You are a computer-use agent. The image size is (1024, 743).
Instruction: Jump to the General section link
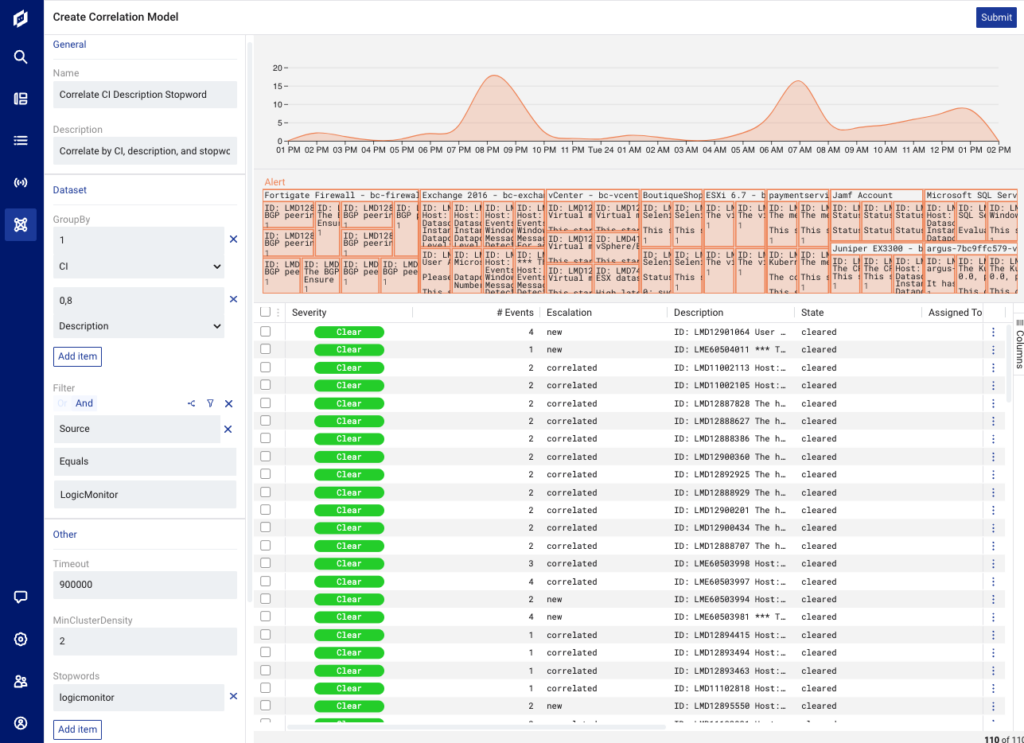point(69,44)
